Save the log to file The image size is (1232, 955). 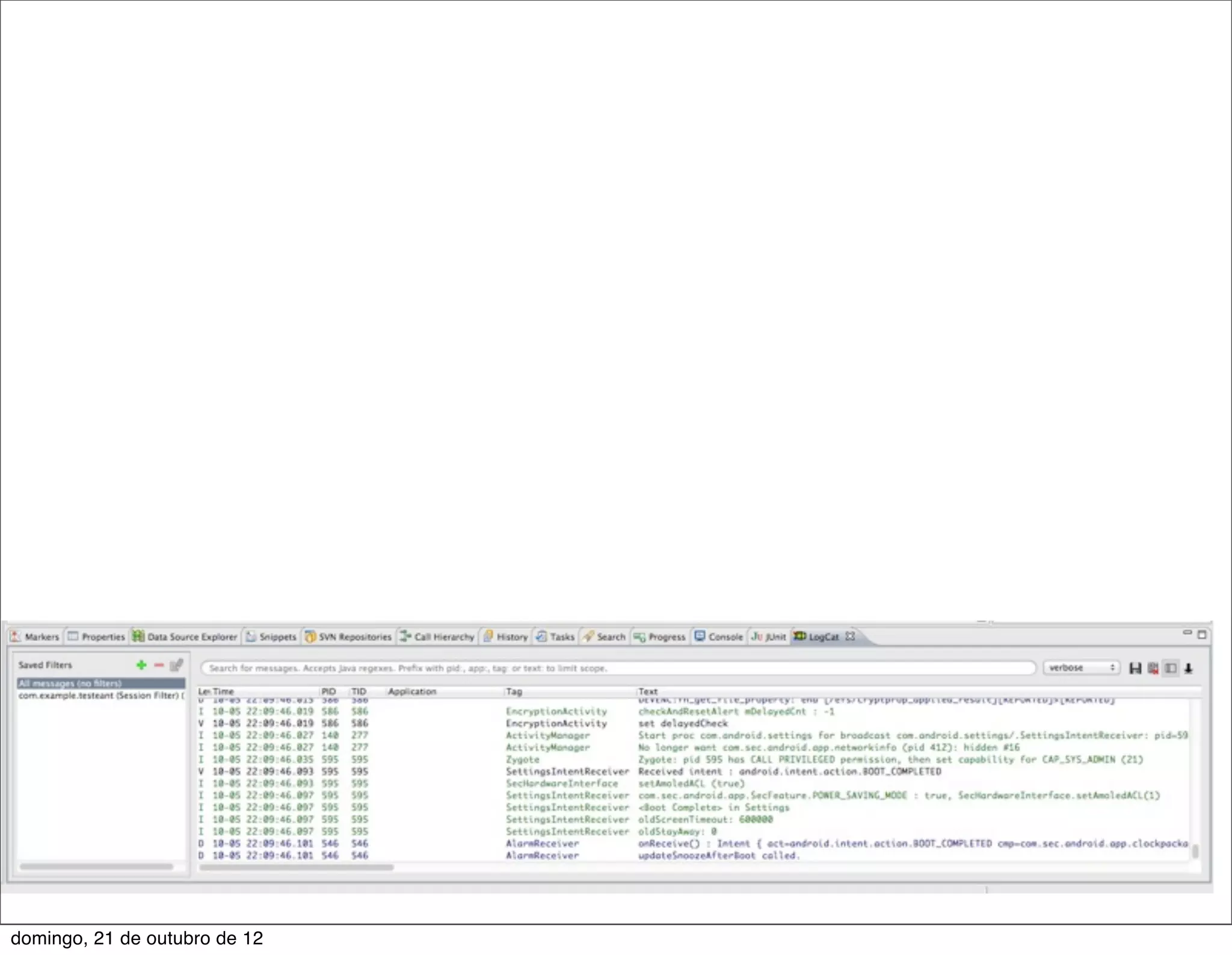[x=1135, y=668]
